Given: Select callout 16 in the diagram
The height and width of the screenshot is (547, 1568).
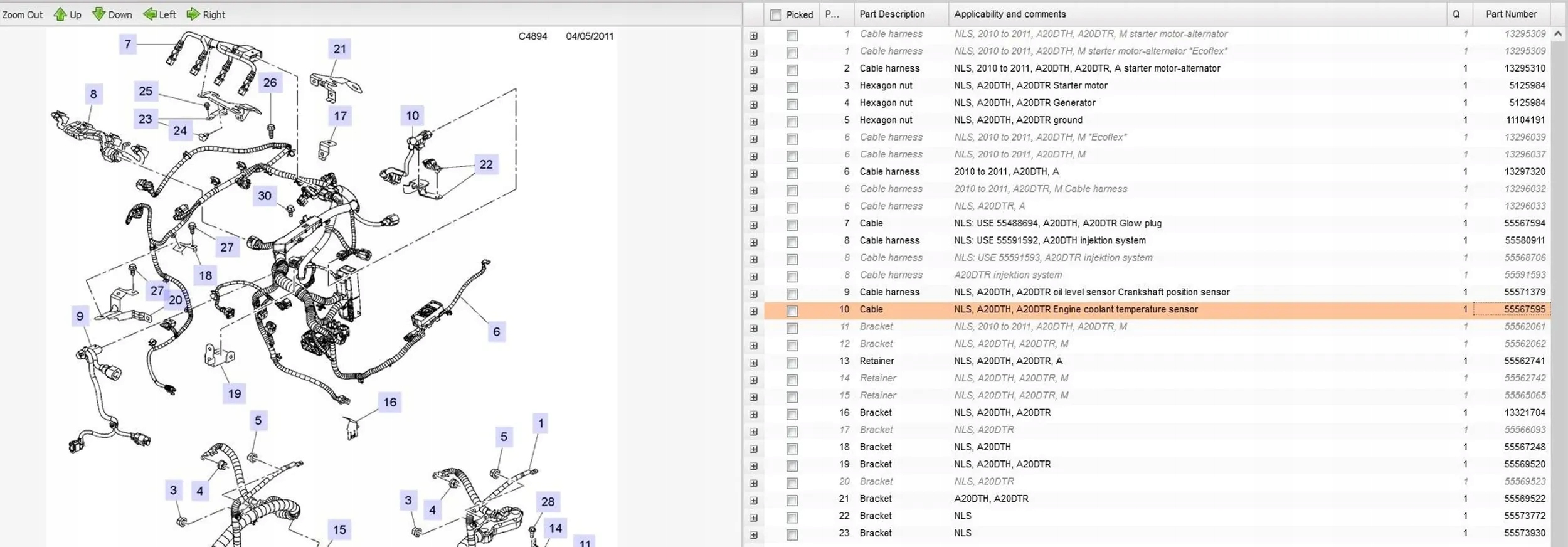Looking at the screenshot, I should tap(390, 402).
